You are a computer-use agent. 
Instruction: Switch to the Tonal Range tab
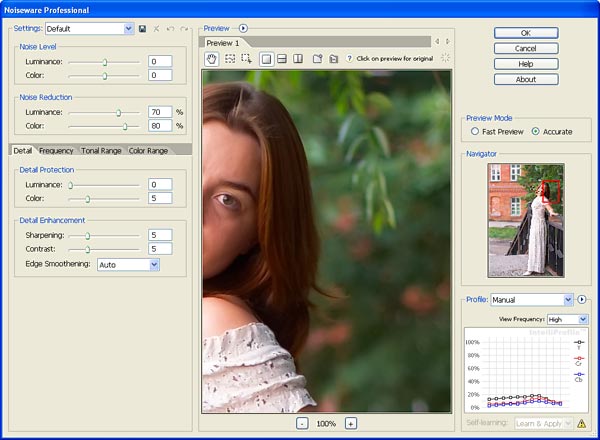102,150
